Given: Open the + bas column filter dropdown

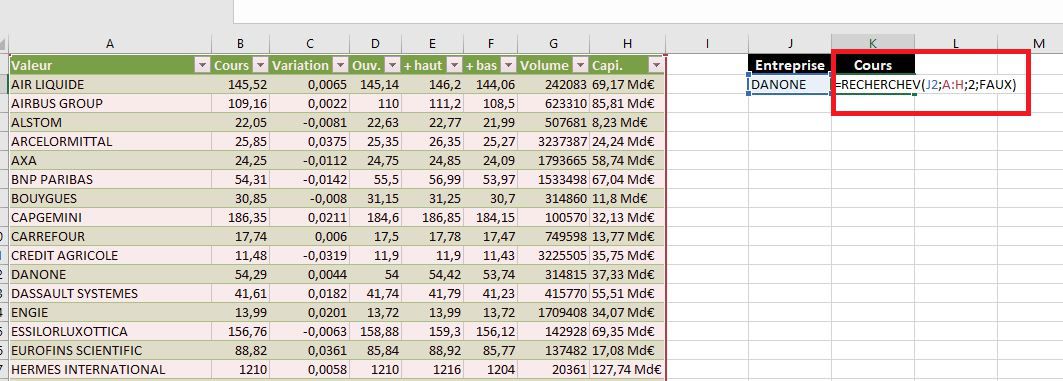Looking at the screenshot, I should pyautogui.click(x=508, y=66).
